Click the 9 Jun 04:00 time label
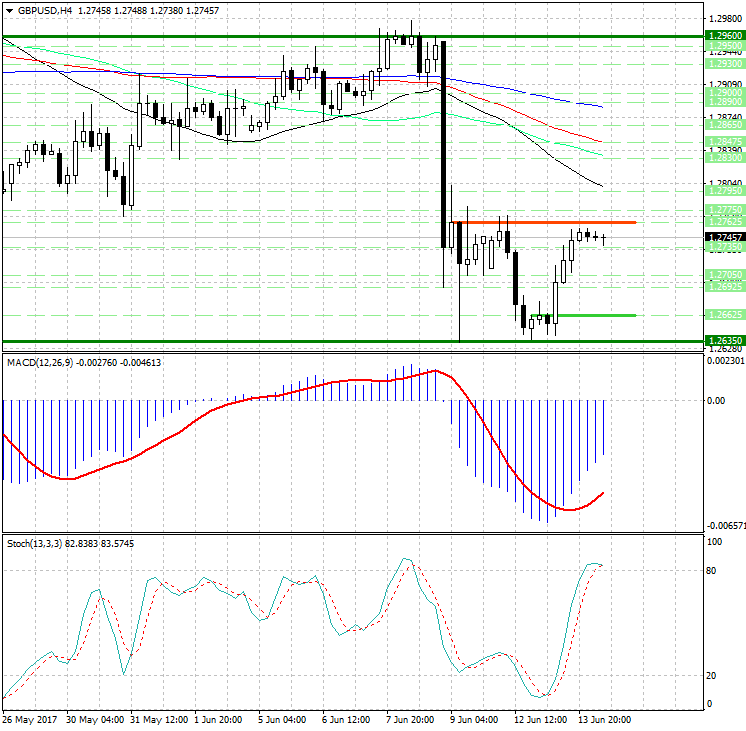The height and width of the screenshot is (731, 746). coord(474,719)
